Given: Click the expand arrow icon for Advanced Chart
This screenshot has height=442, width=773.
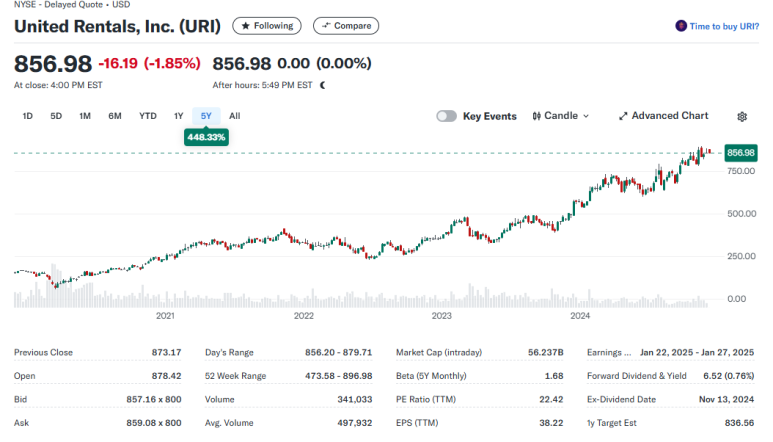Looking at the screenshot, I should coord(623,116).
